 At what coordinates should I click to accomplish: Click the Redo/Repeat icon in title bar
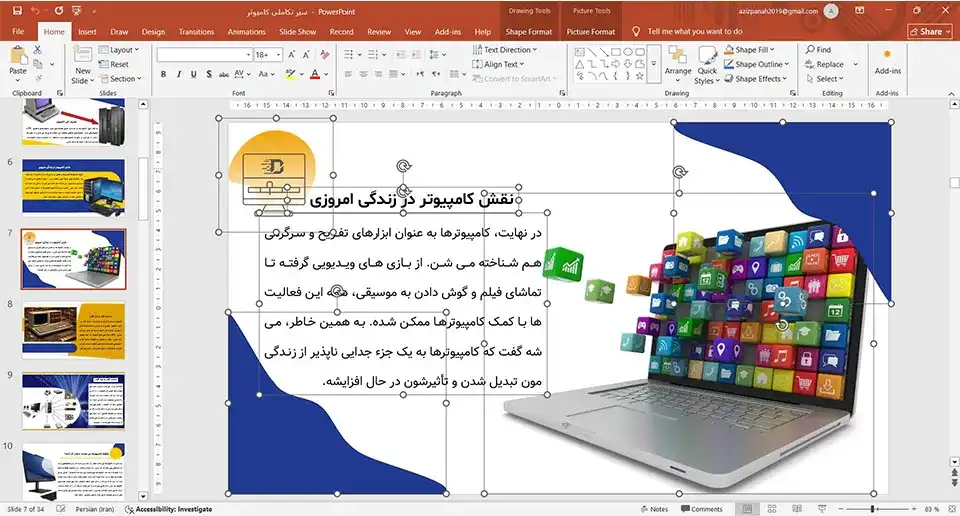point(59,10)
